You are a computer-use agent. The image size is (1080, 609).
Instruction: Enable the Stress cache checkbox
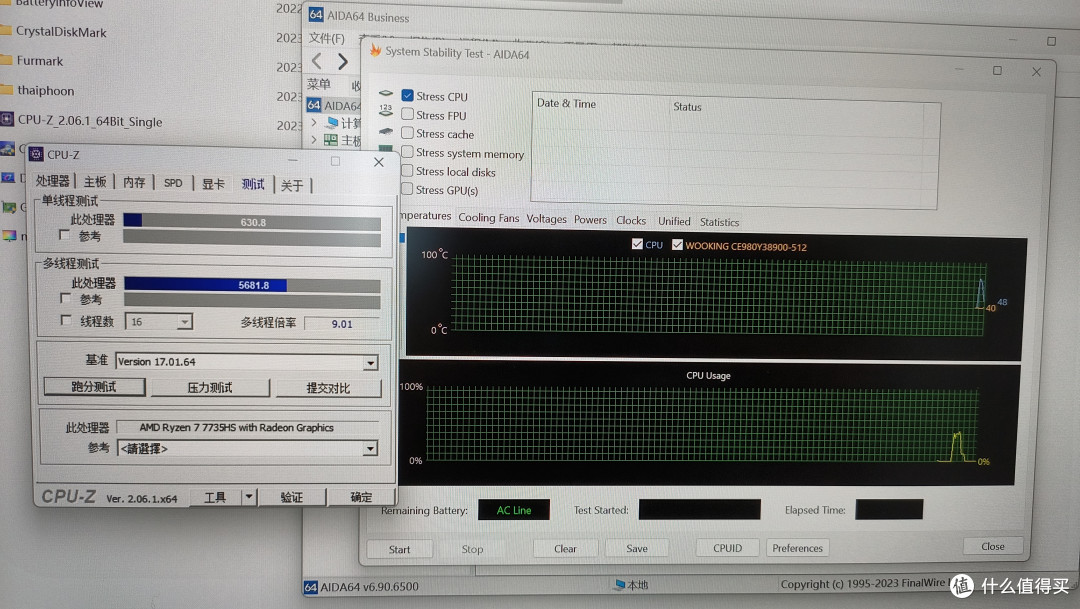(x=408, y=132)
